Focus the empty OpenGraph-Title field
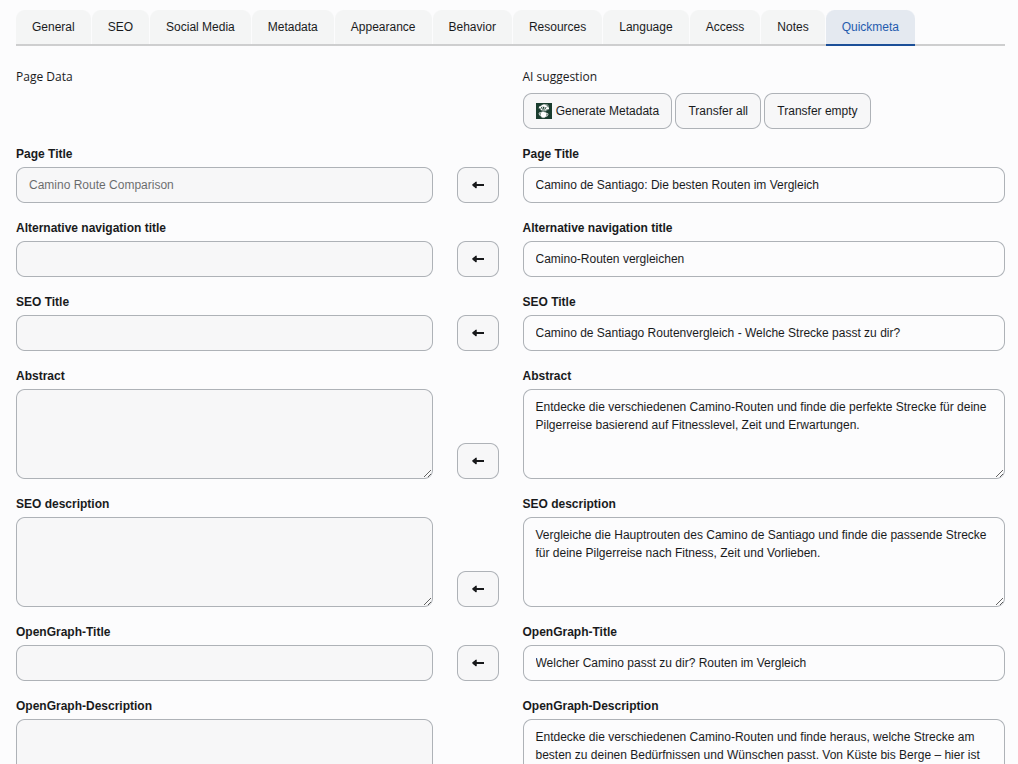The height and width of the screenshot is (764, 1018). pyautogui.click(x=225, y=663)
